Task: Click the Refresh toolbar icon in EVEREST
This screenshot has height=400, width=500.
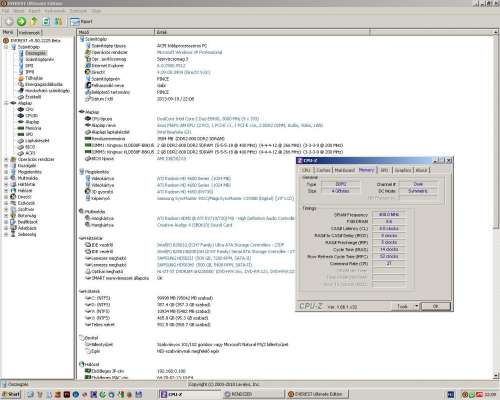Action: pos(46,22)
